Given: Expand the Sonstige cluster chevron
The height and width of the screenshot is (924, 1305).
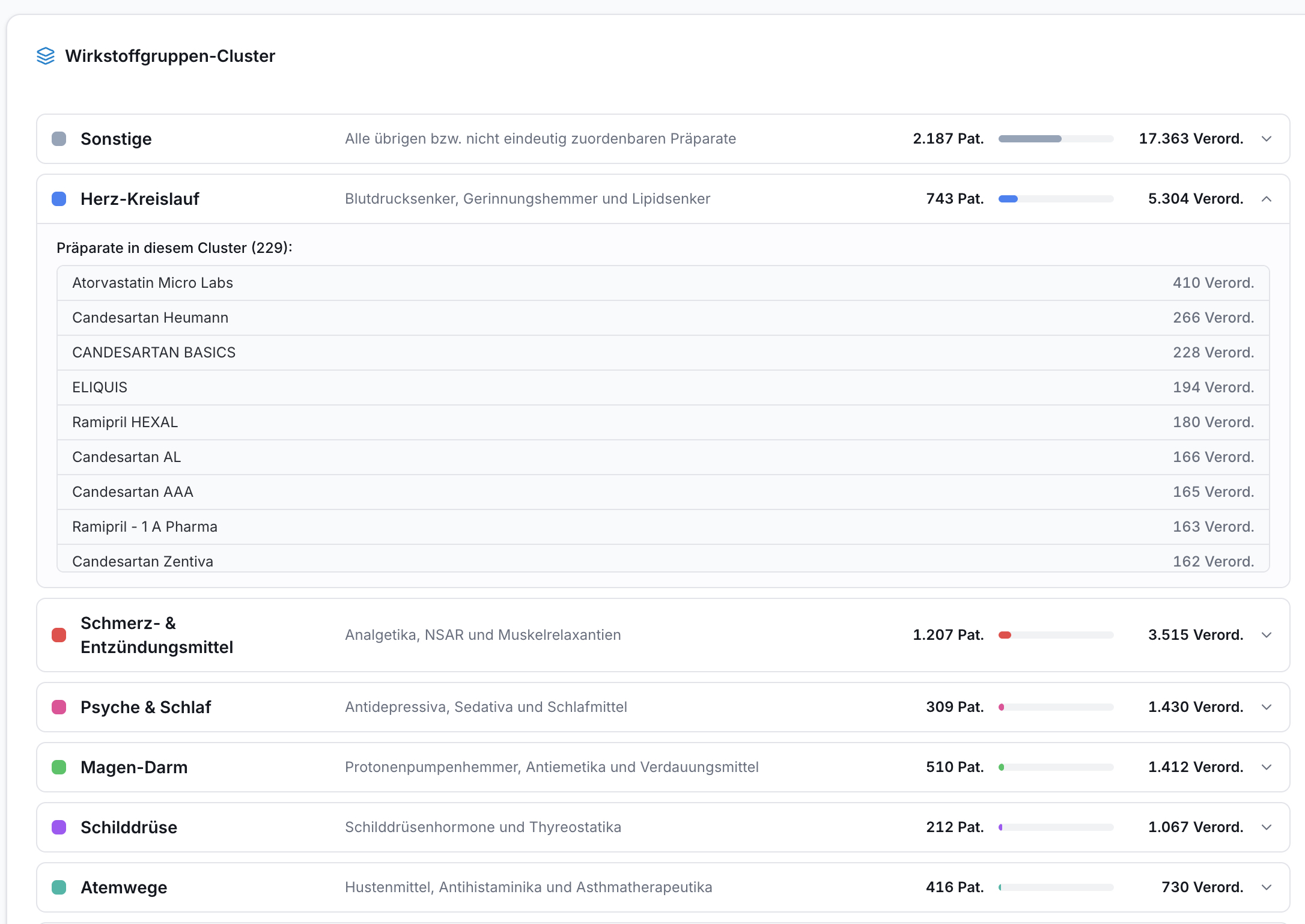Looking at the screenshot, I should click(1267, 139).
